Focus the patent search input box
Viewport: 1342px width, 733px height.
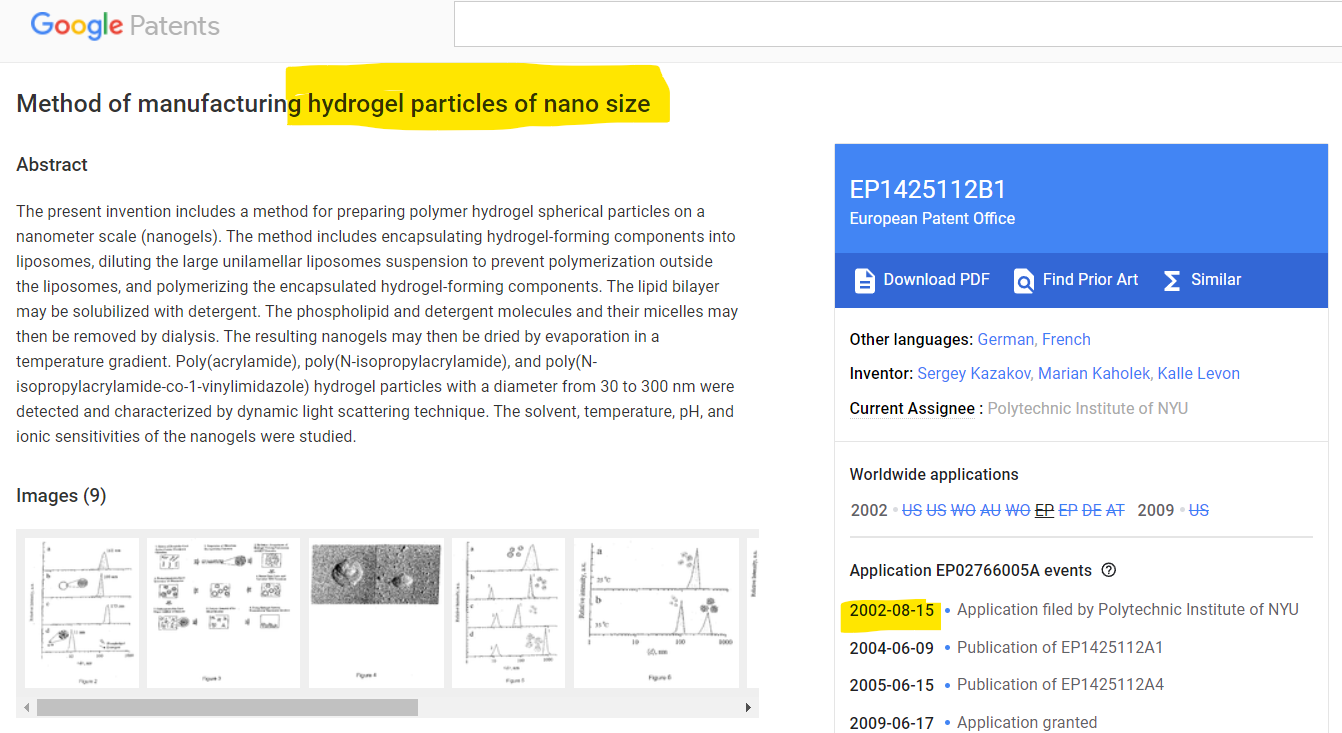tap(898, 24)
